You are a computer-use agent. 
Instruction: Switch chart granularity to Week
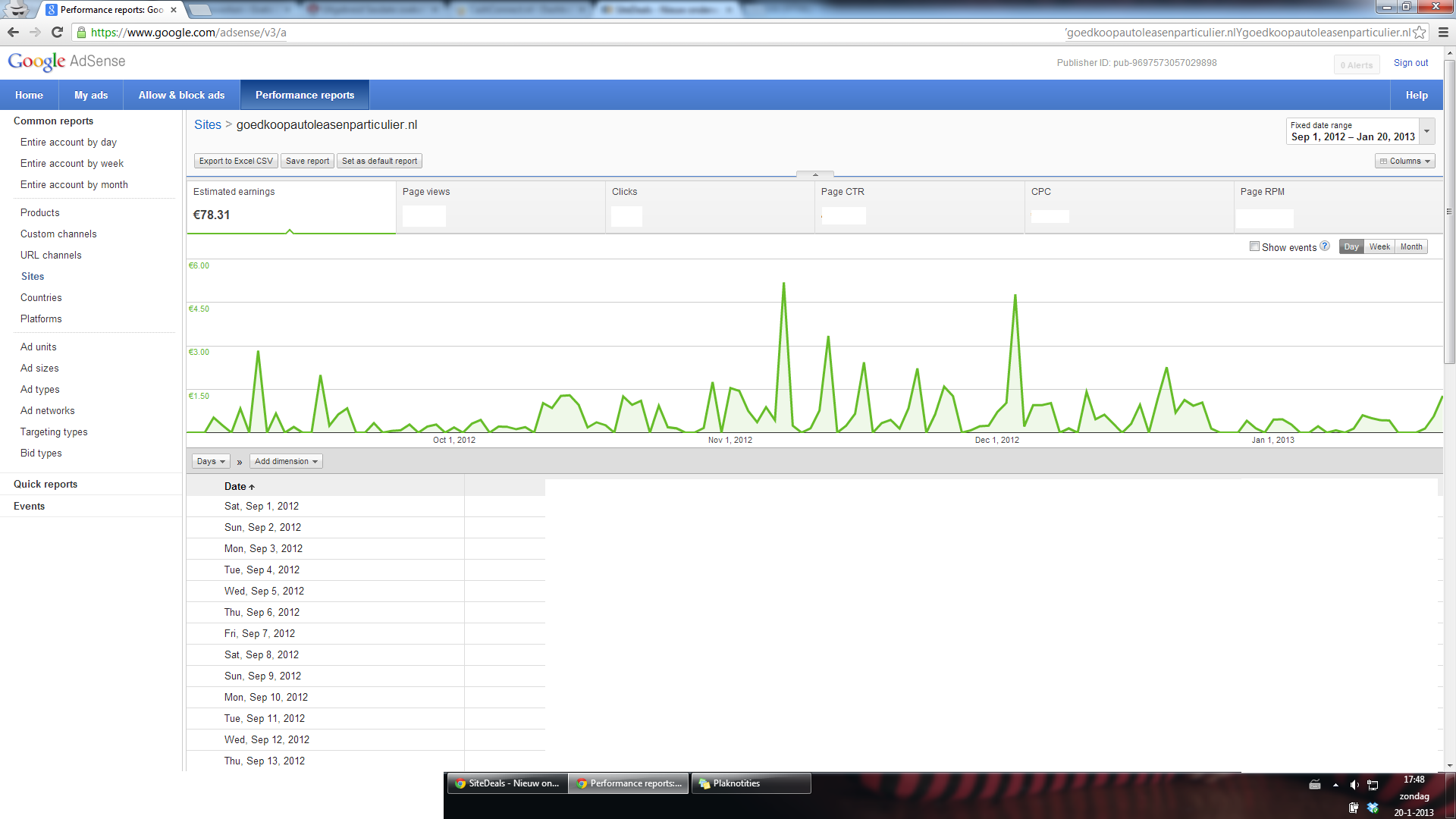pos(1379,246)
